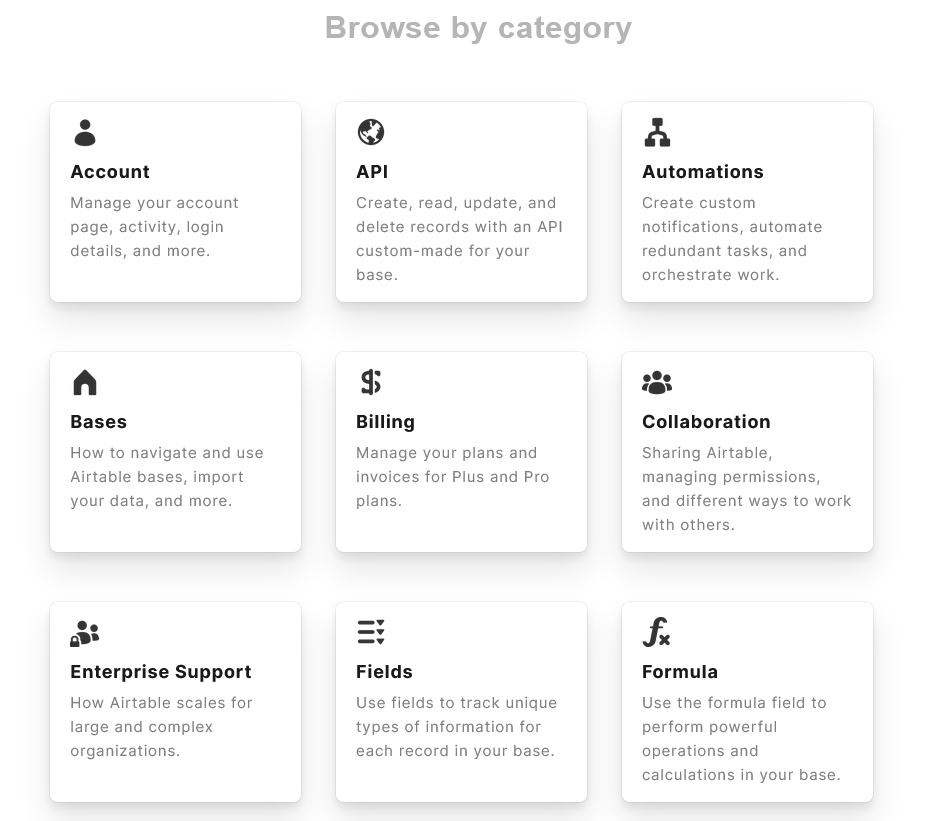This screenshot has height=821, width=940.
Task: Open the API category link
Action: [372, 172]
